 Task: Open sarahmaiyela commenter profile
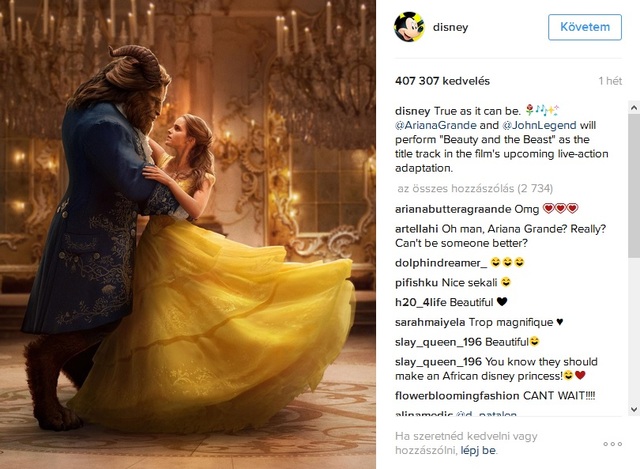[430, 322]
